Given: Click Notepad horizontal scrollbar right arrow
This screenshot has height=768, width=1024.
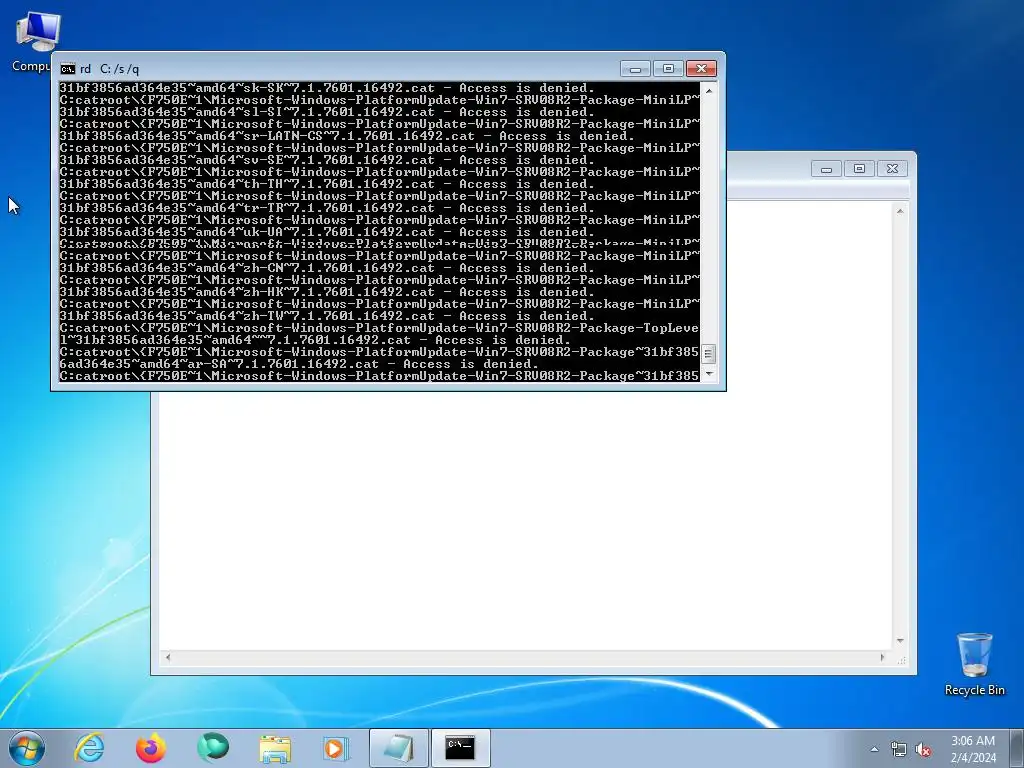Looking at the screenshot, I should coord(882,658).
